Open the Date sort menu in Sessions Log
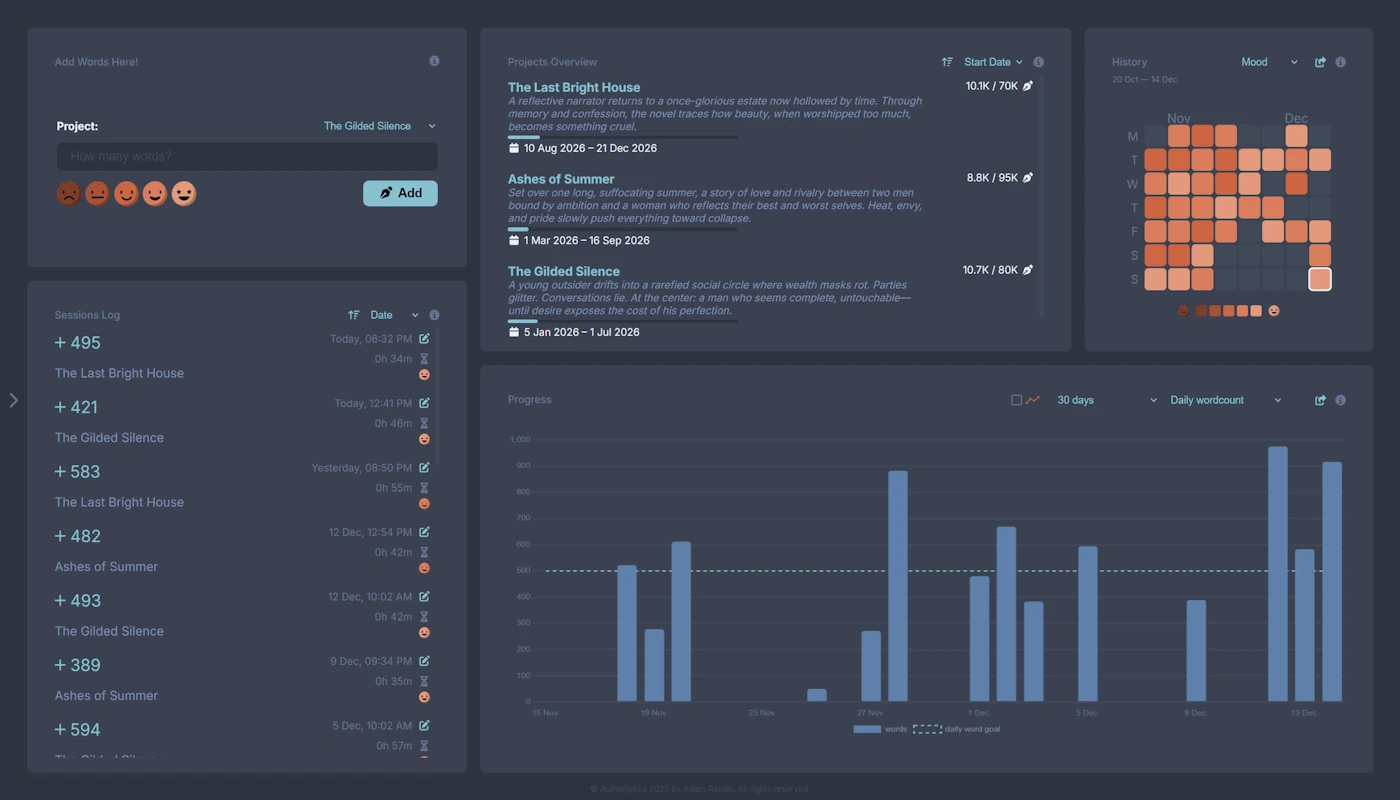1400x800 pixels. tap(388, 314)
